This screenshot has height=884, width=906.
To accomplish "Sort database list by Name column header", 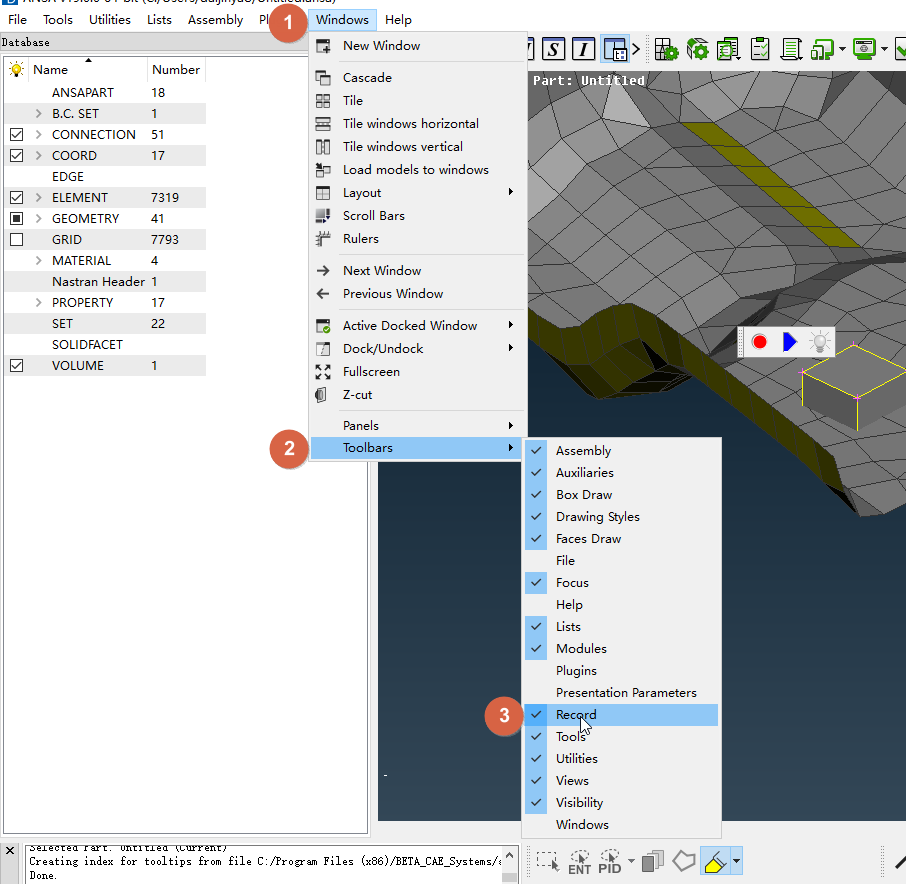I will [x=88, y=69].
